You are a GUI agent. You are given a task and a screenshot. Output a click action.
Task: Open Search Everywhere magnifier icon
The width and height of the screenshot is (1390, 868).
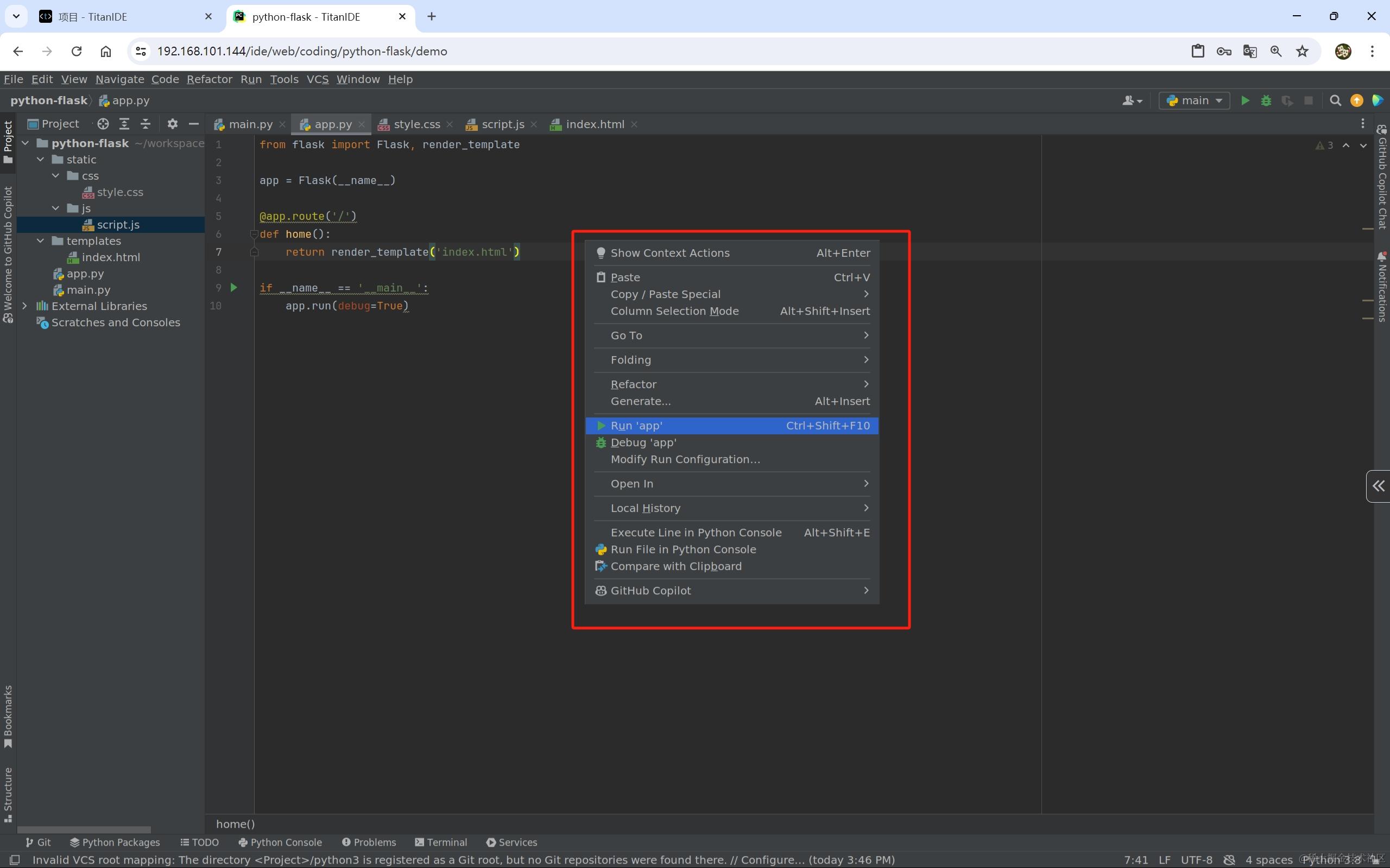pos(1336,100)
